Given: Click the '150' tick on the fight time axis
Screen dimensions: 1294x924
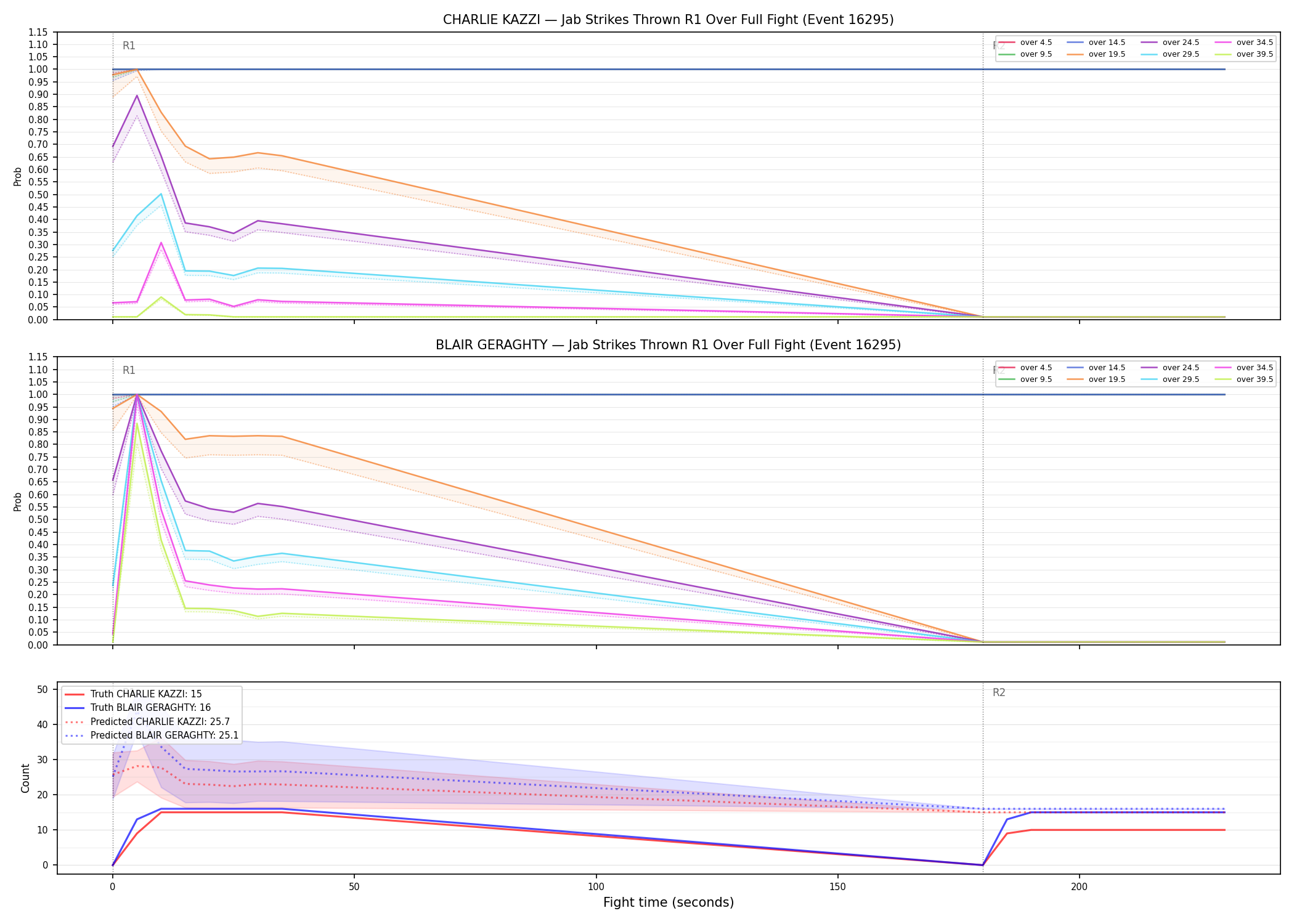Looking at the screenshot, I should click(x=838, y=887).
